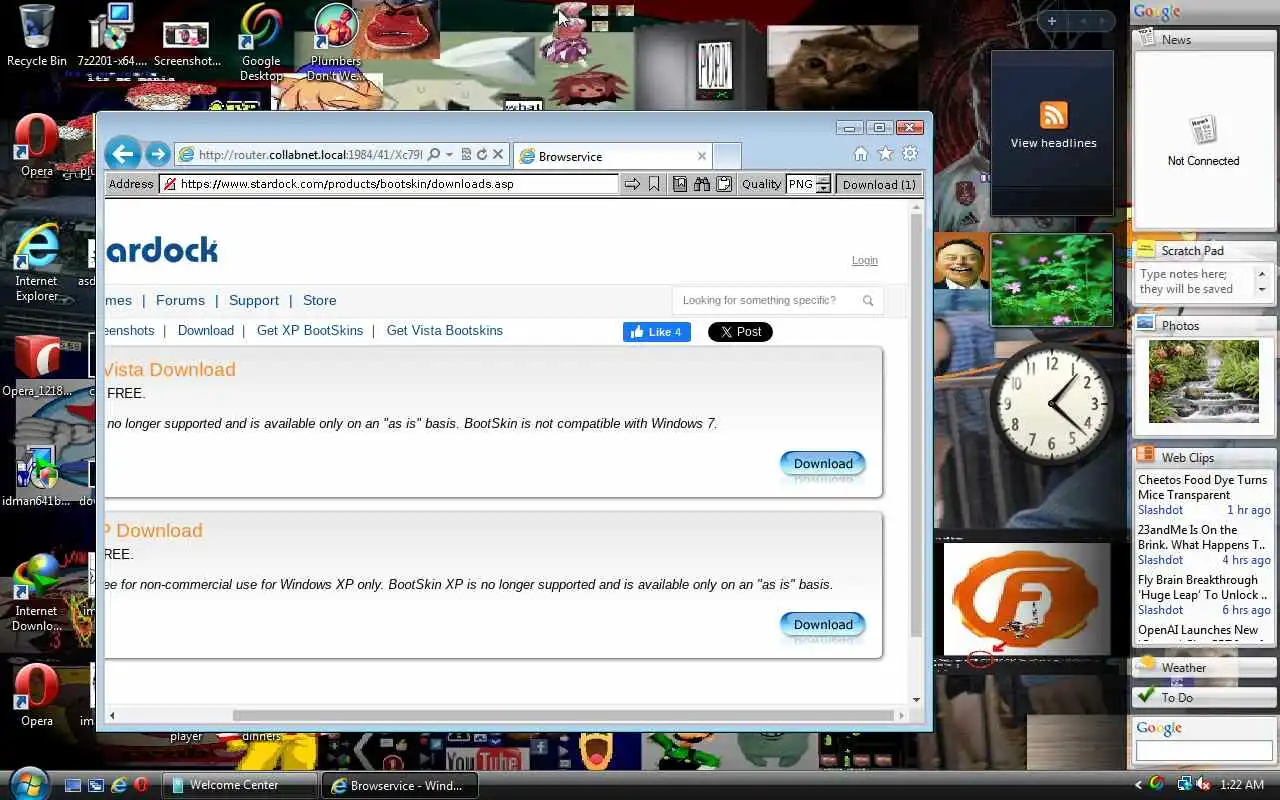Click the Quality stepper arrows
This screenshot has height=800, width=1280.
click(x=823, y=184)
